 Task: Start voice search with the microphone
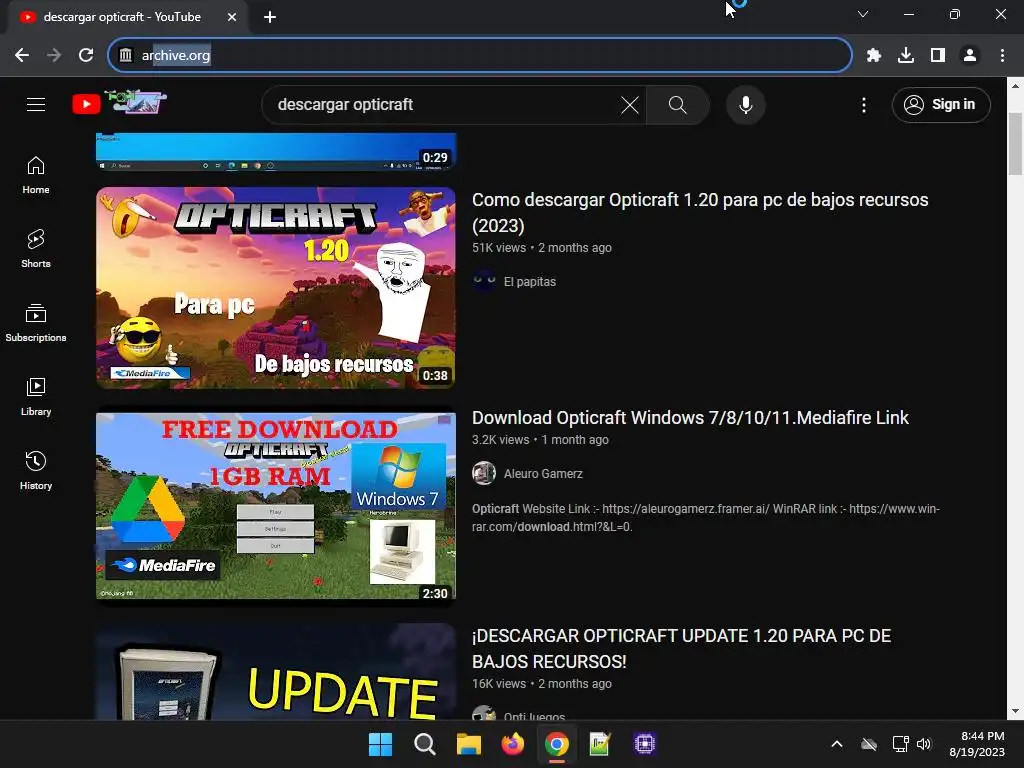tap(745, 104)
